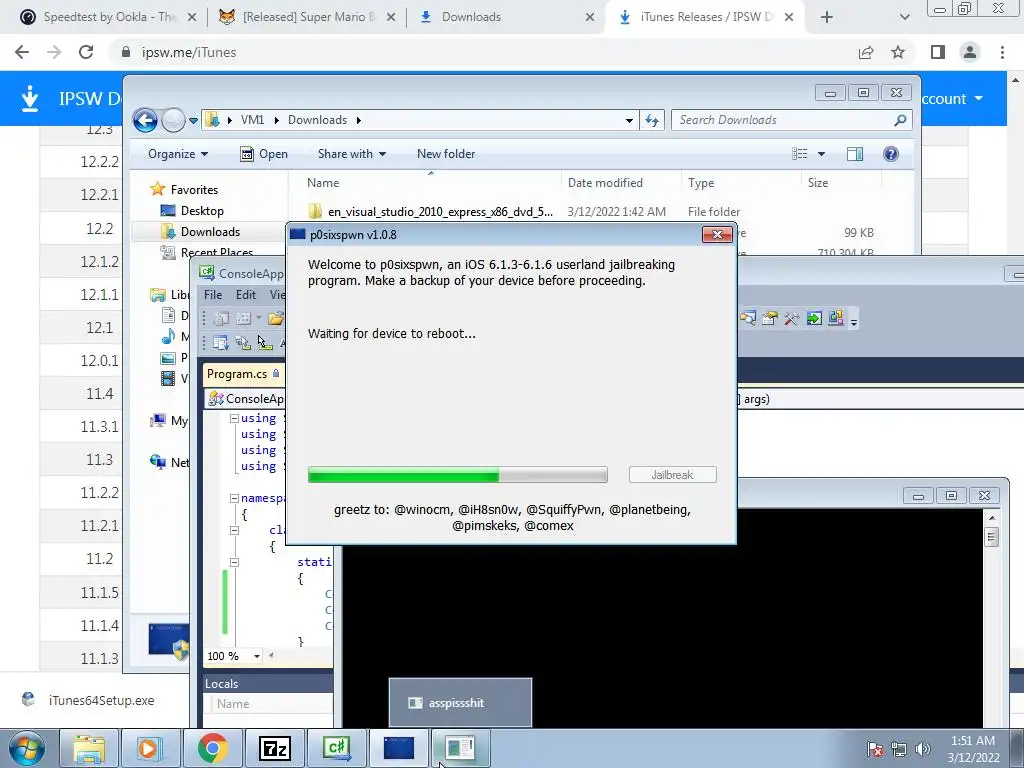Open the Explorer recent locations dropdown arrow

point(193,121)
